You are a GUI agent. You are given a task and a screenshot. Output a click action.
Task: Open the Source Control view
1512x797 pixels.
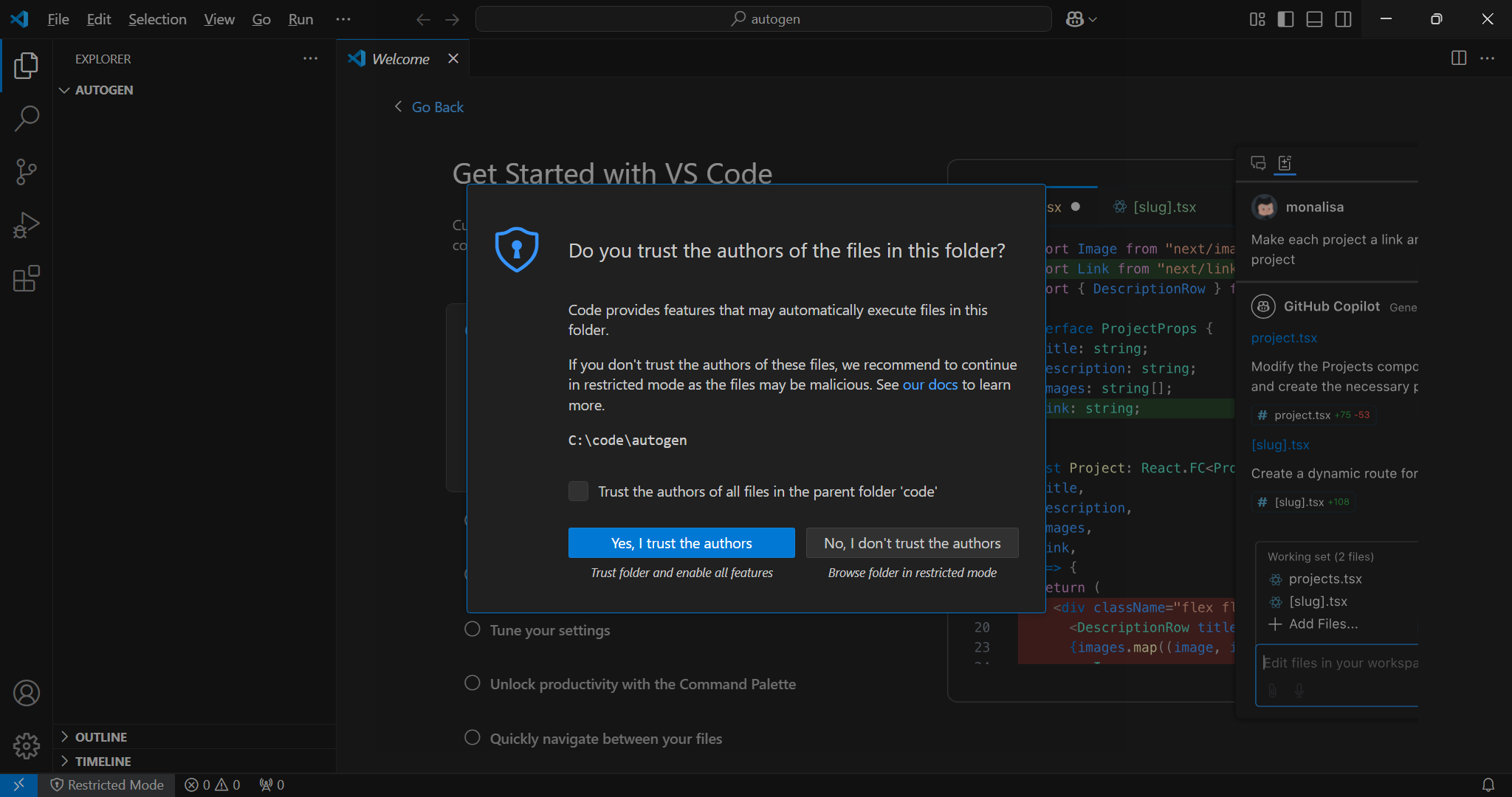point(27,172)
